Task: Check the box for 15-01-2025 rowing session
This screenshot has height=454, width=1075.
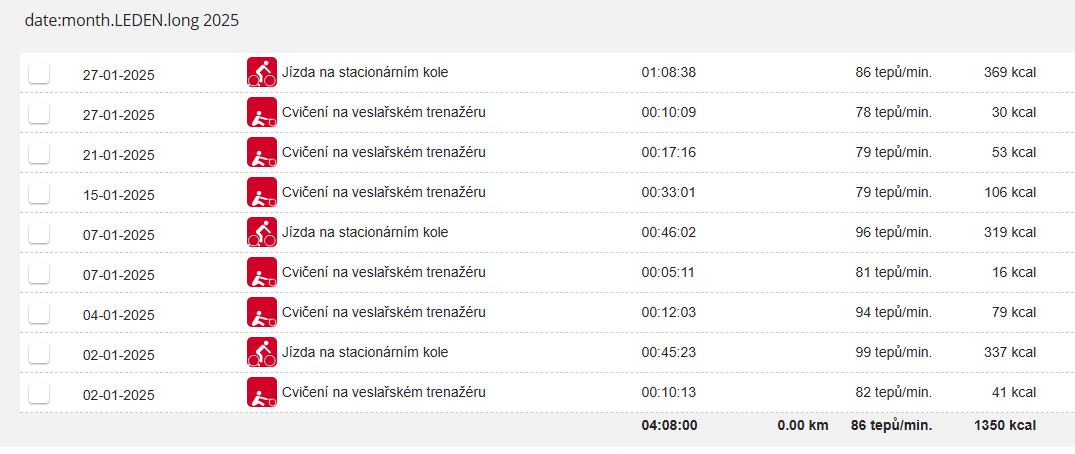Action: point(39,193)
